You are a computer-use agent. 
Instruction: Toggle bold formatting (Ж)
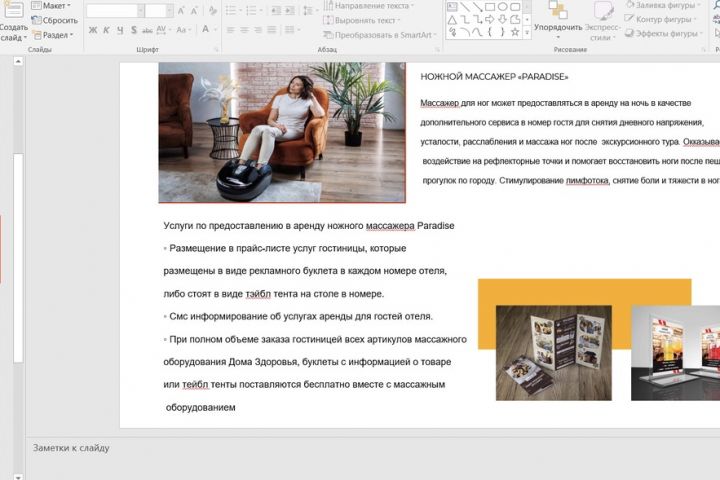coord(93,30)
